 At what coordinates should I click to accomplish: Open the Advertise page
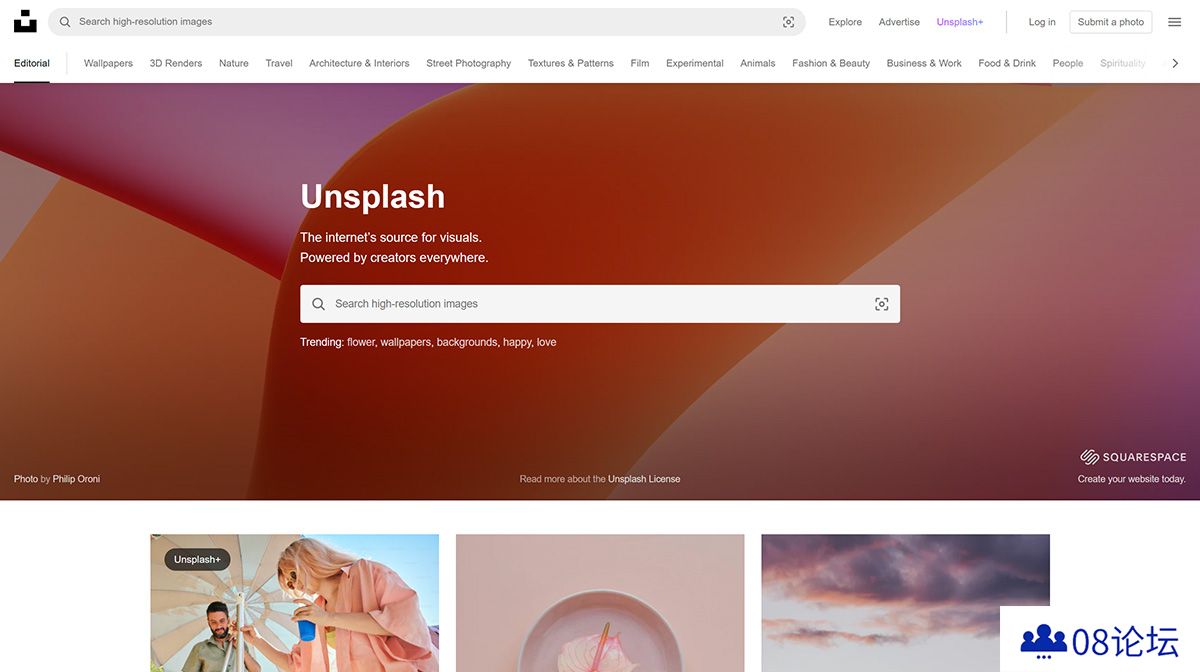click(899, 22)
